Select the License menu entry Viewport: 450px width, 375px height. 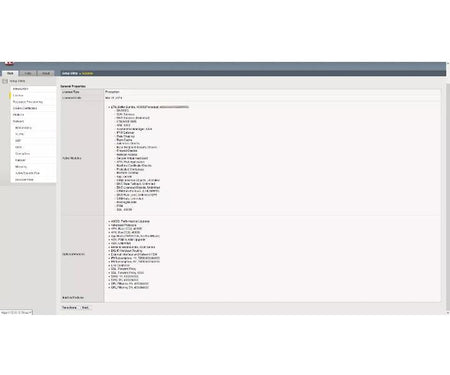pyautogui.click(x=18, y=95)
